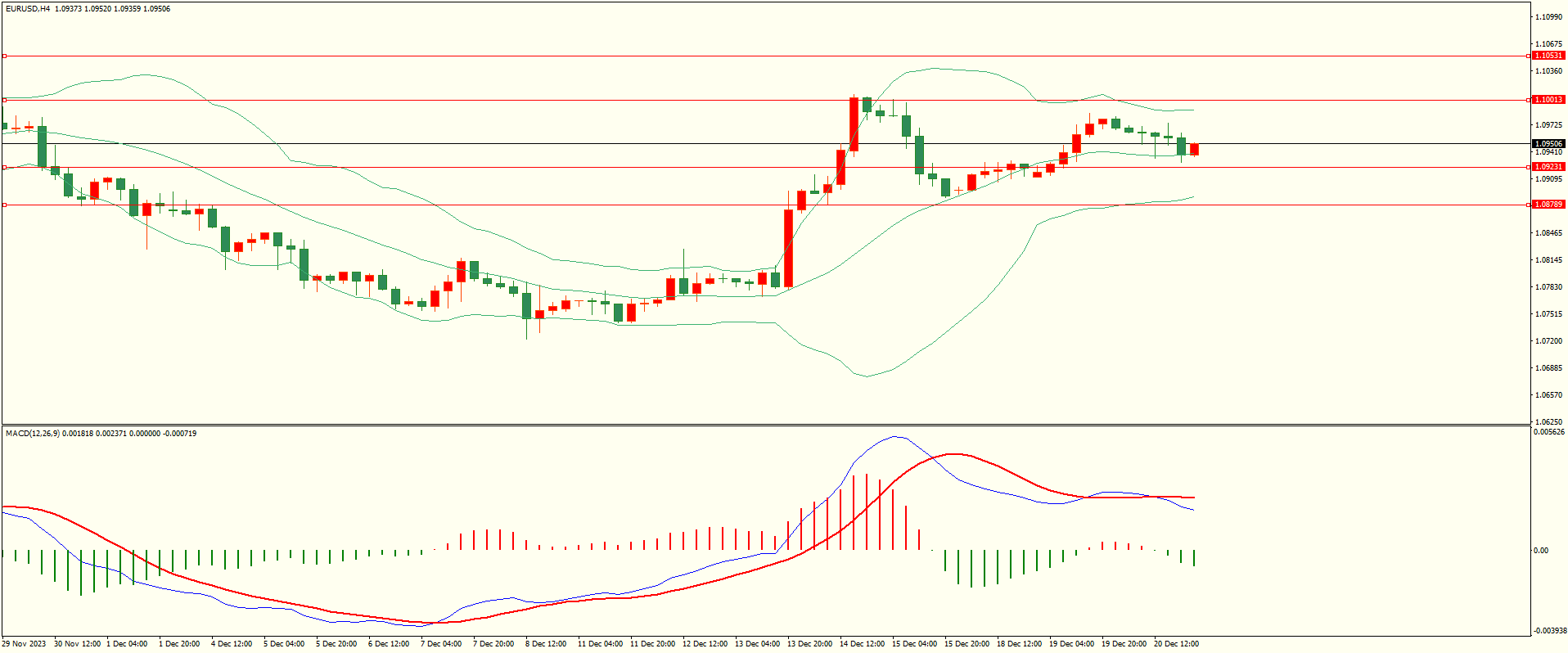Grab the left anchor of the 1.10531 line
The height and width of the screenshot is (653, 1568).
click(4, 56)
